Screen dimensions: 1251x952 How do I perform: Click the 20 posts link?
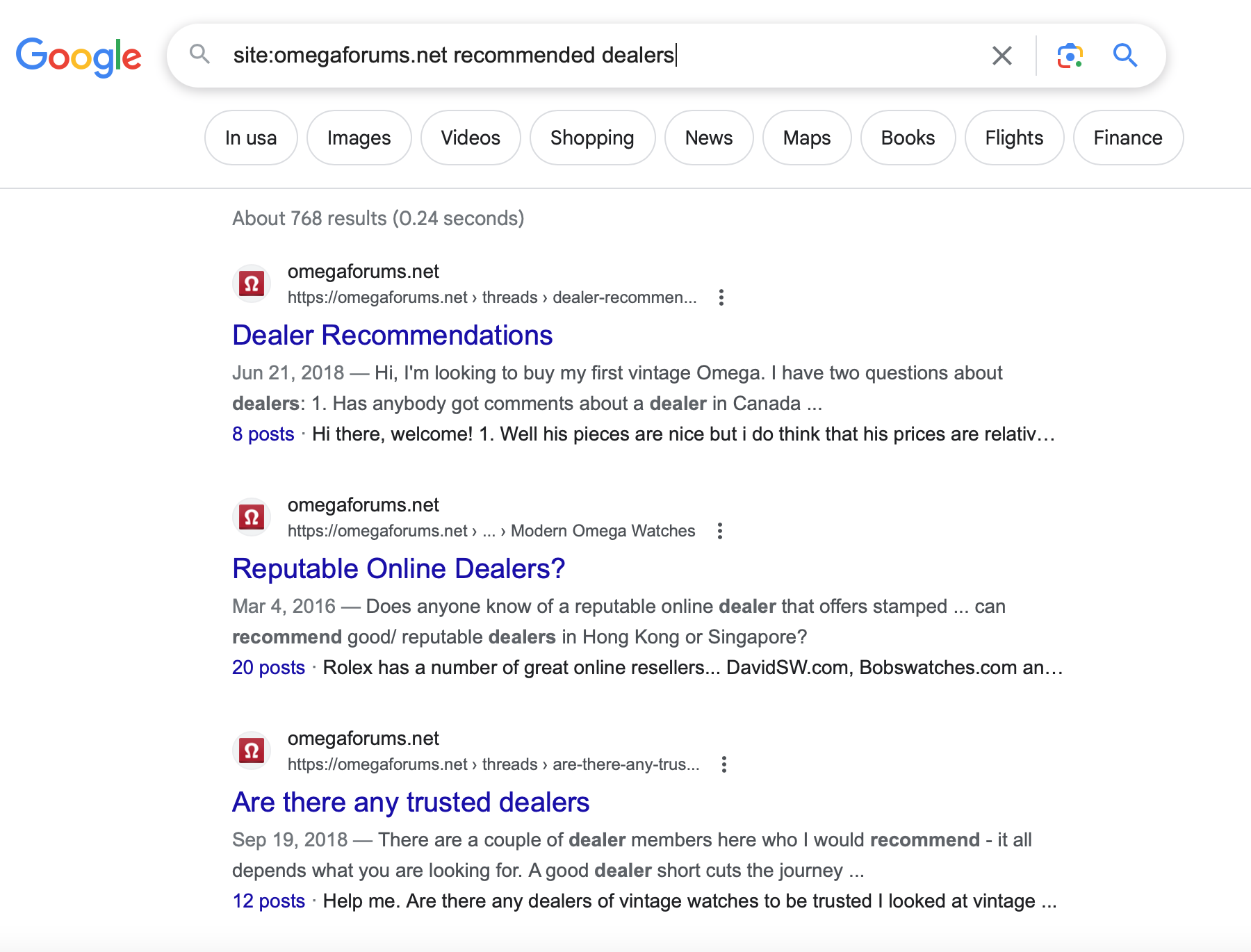pos(268,668)
